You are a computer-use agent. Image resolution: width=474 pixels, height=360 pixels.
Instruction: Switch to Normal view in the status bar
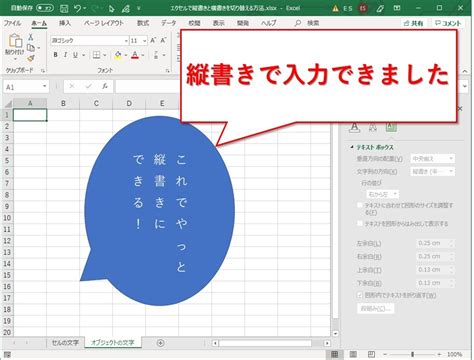click(335, 354)
